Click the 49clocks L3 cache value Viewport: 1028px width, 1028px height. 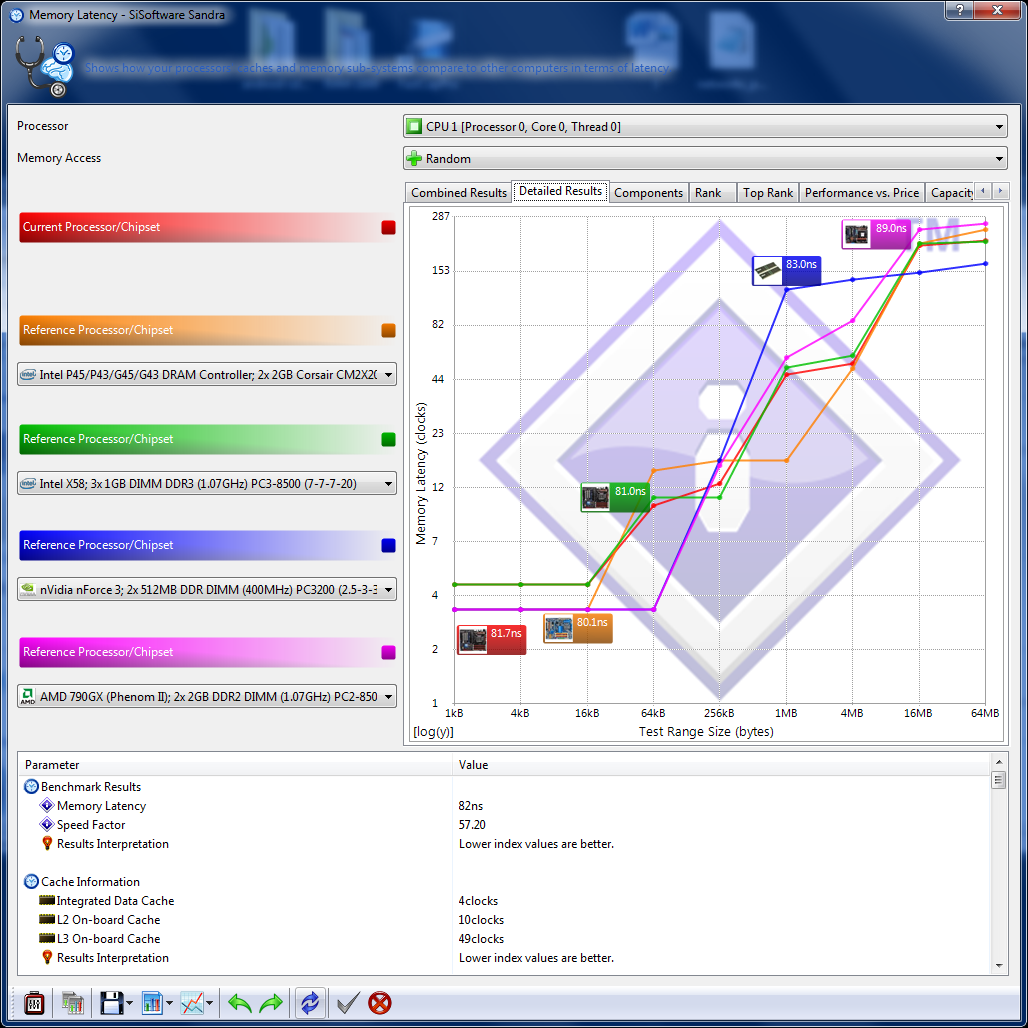coord(481,939)
